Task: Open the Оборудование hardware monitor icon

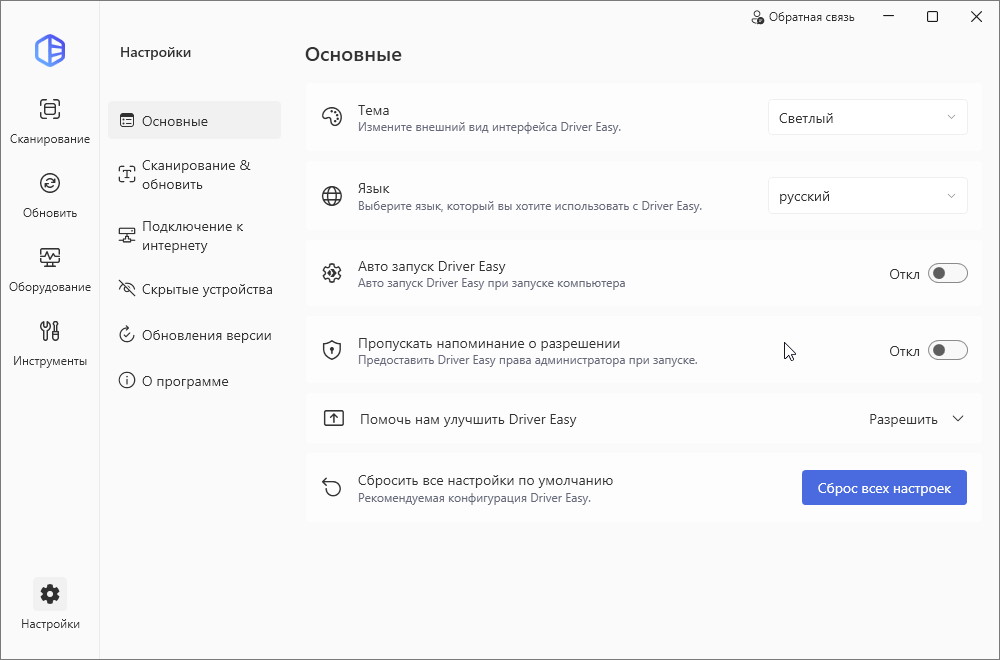Action: [x=50, y=258]
